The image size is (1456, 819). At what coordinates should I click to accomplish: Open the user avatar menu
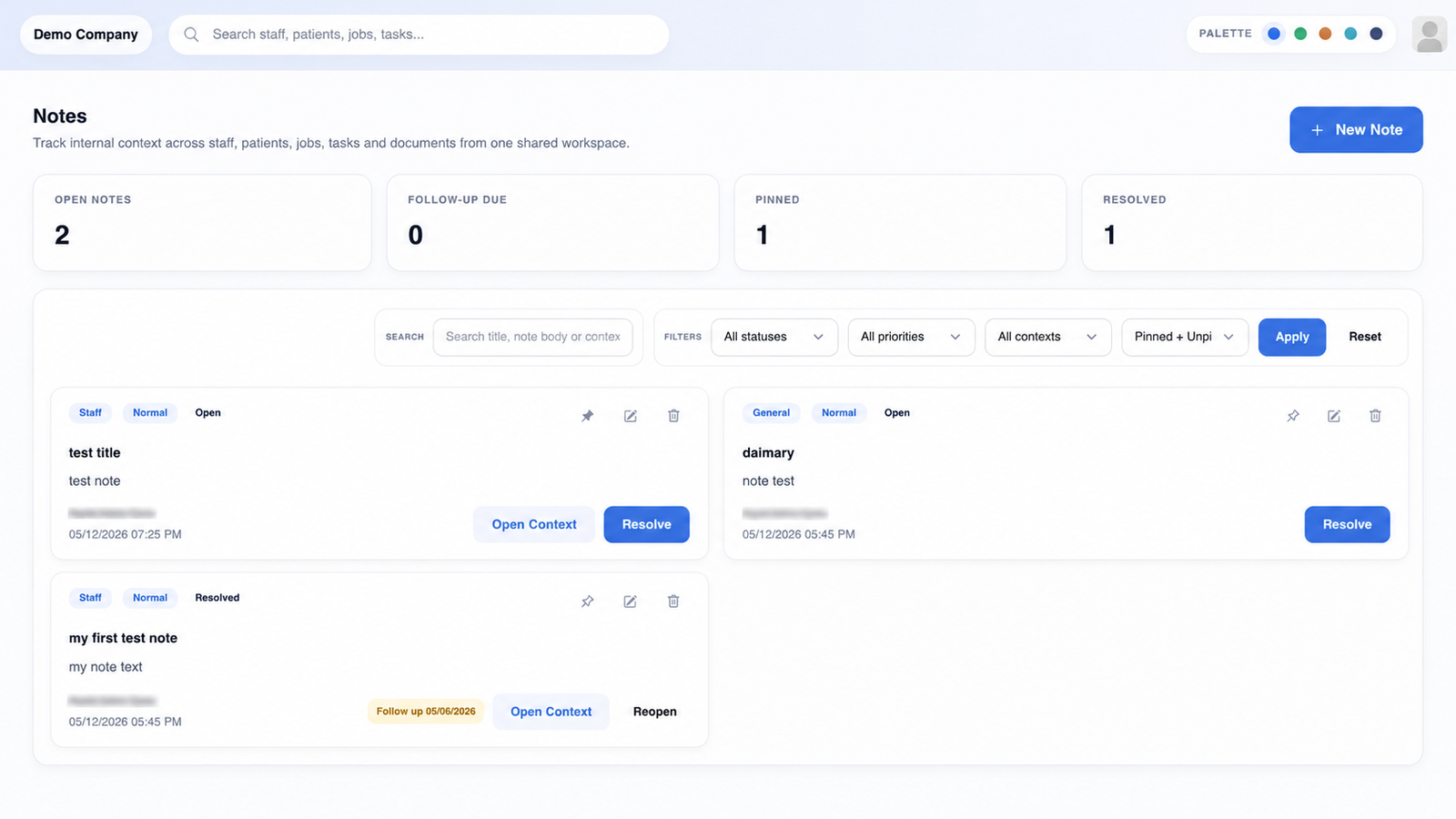[1430, 35]
